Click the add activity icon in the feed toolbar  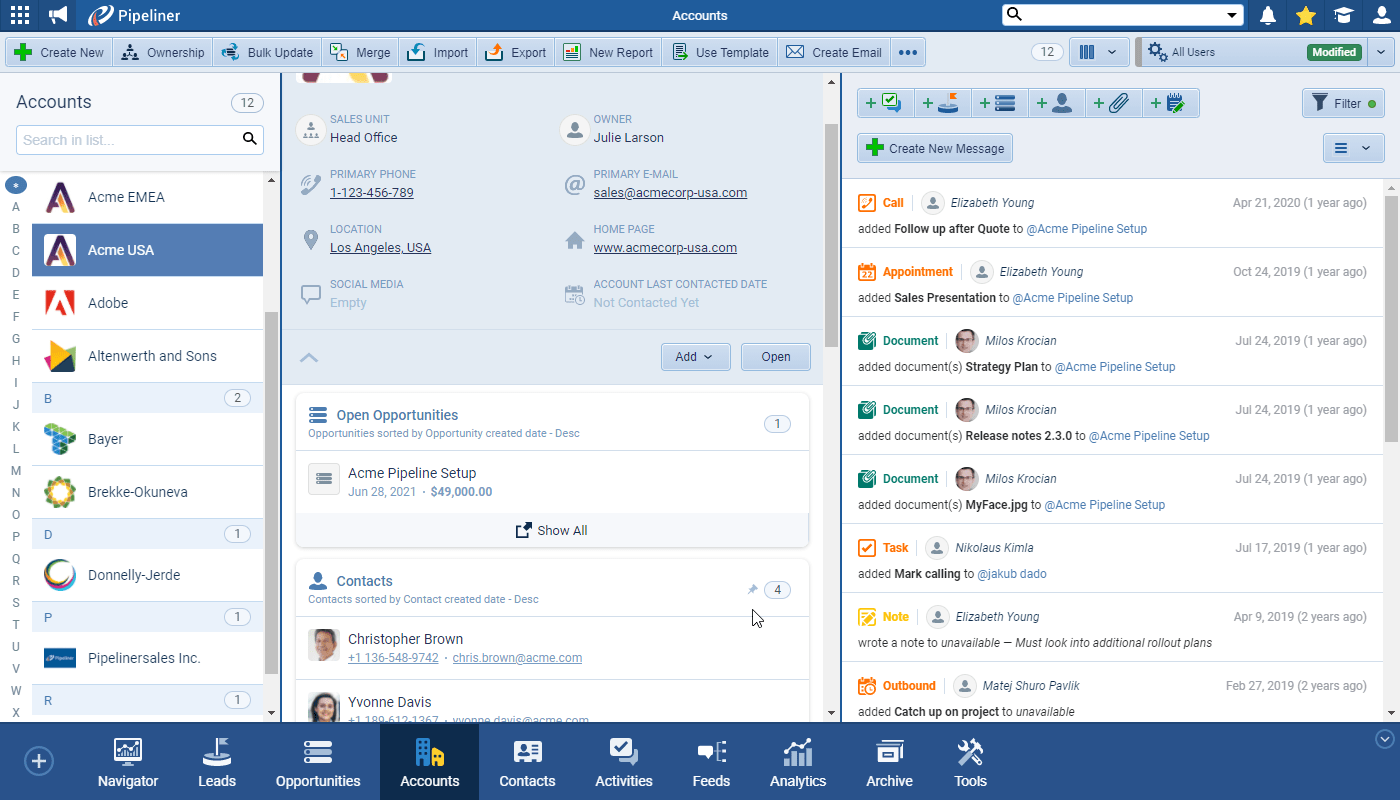pyautogui.click(x=884, y=103)
